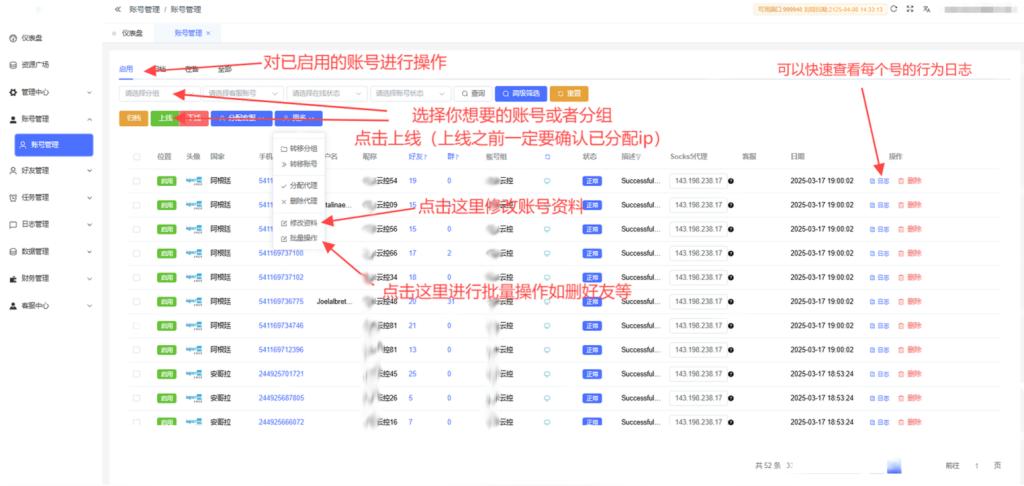Viewport: 1024px width, 486px height.
Task: Expand 财务管理 in the sidebar
Action: [51, 278]
